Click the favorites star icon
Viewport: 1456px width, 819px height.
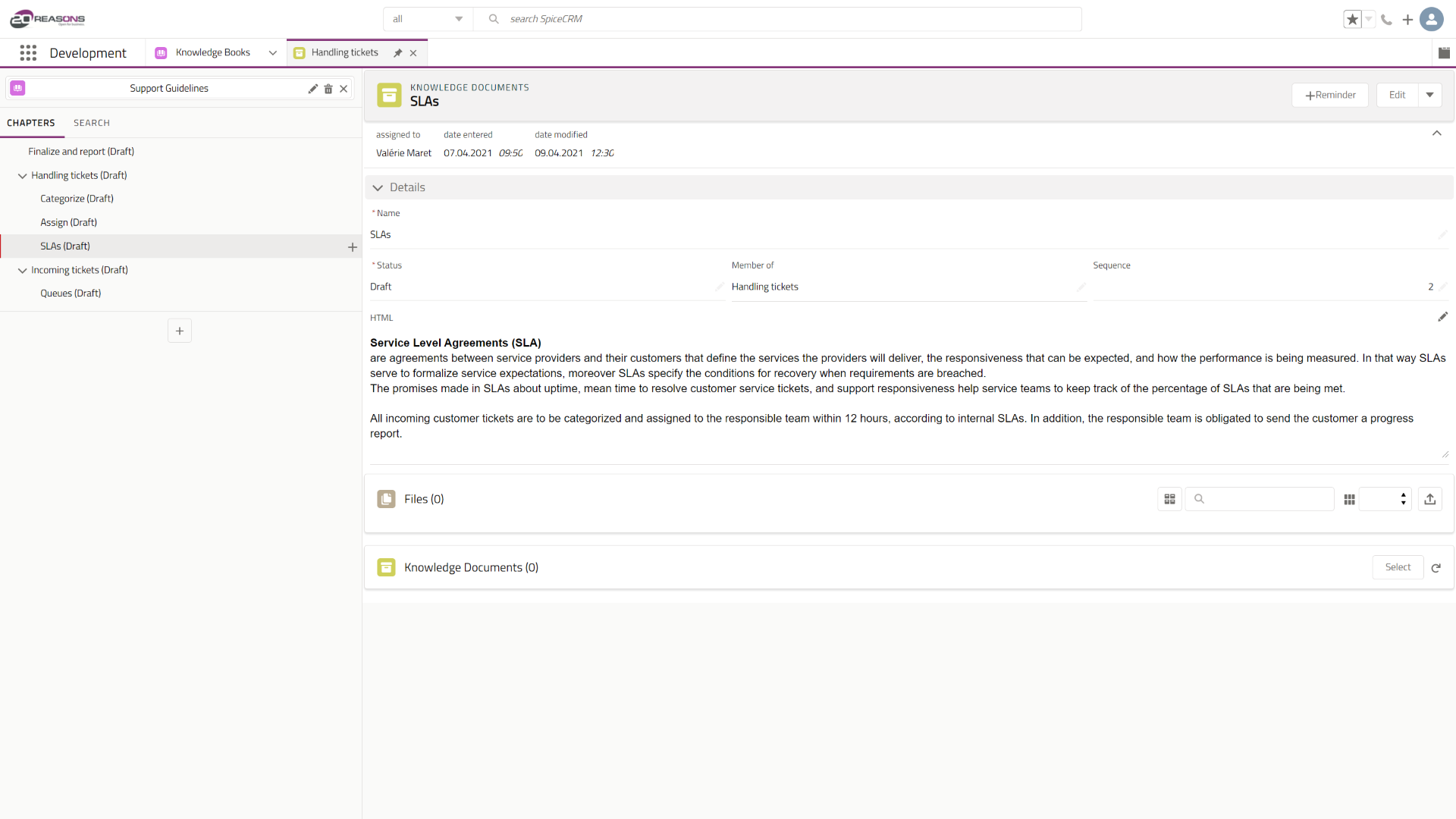pyautogui.click(x=1352, y=20)
